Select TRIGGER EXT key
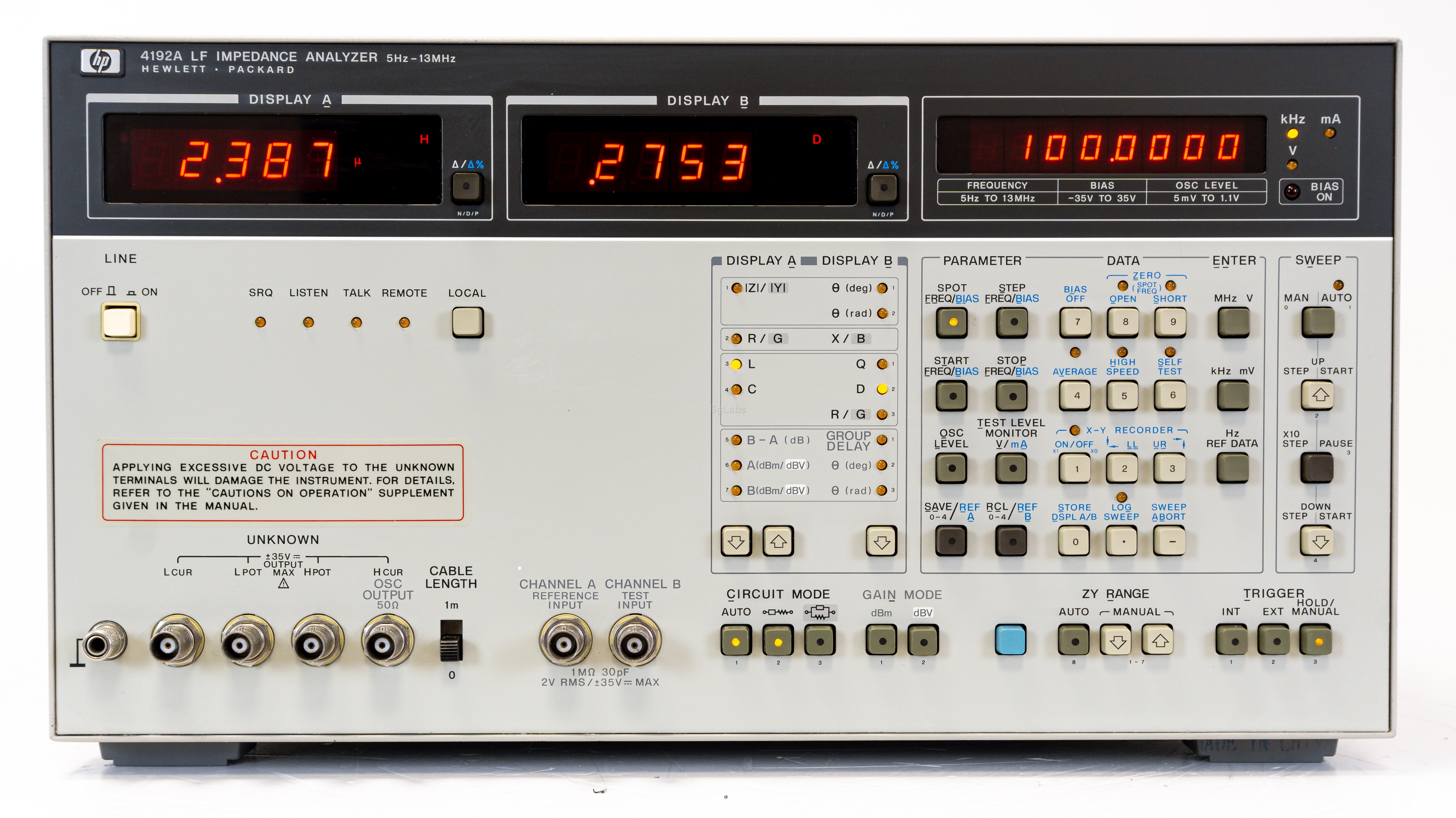Image resolution: width=1456 pixels, height=818 pixels. click(x=1274, y=640)
